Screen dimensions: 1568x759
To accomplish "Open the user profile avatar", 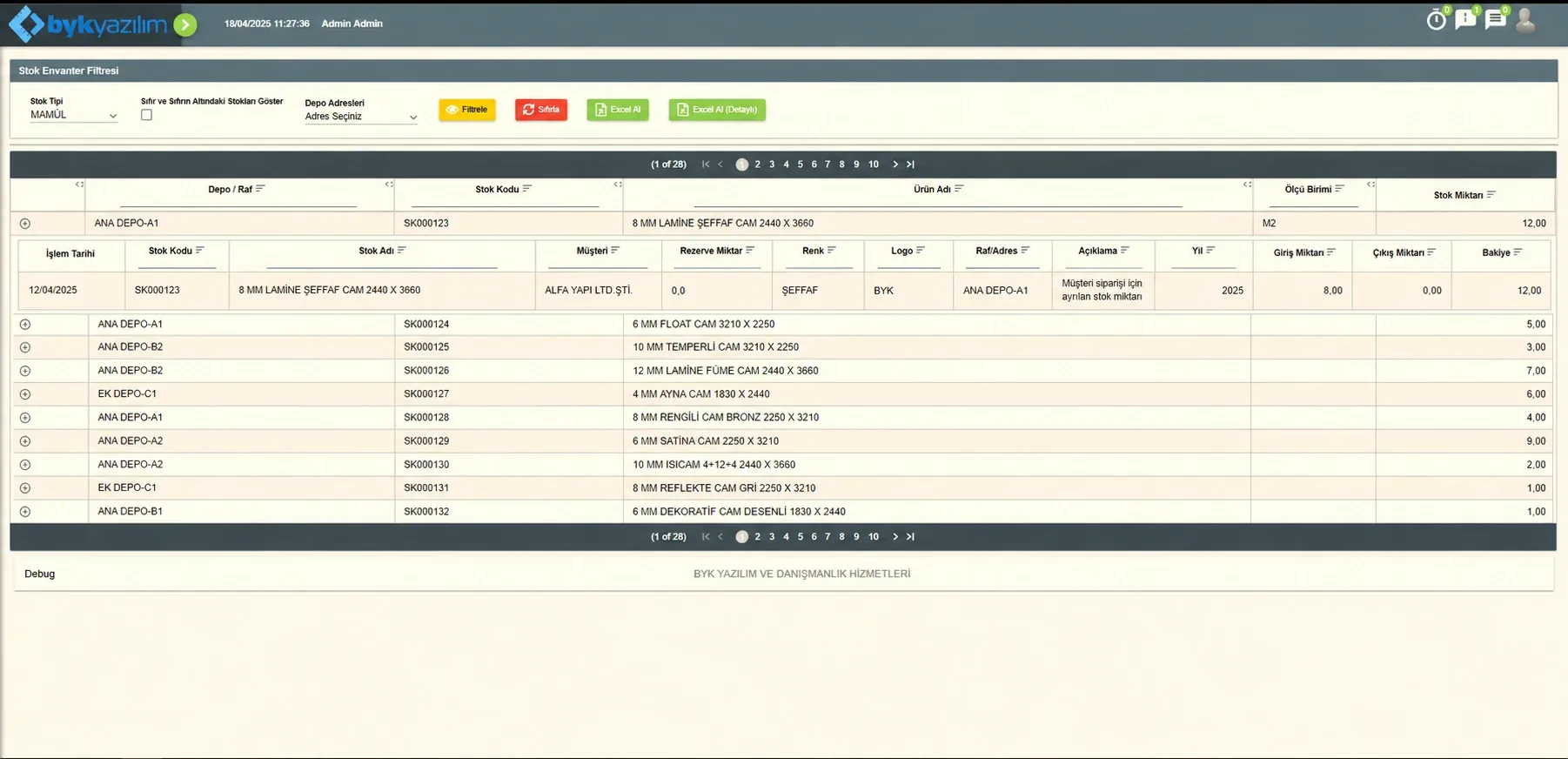I will (1525, 20).
